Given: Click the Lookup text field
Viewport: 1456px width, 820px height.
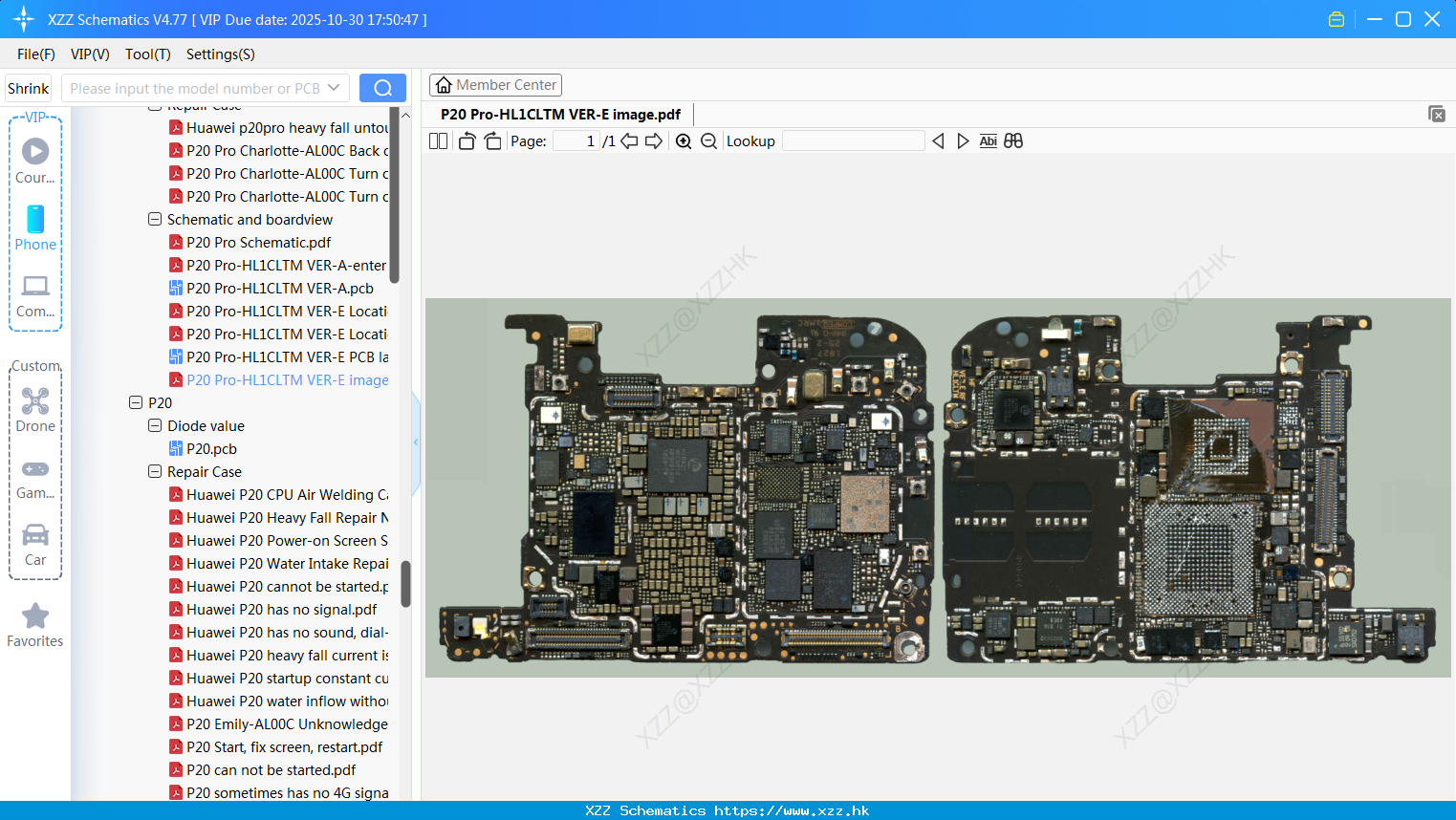Looking at the screenshot, I should point(854,141).
